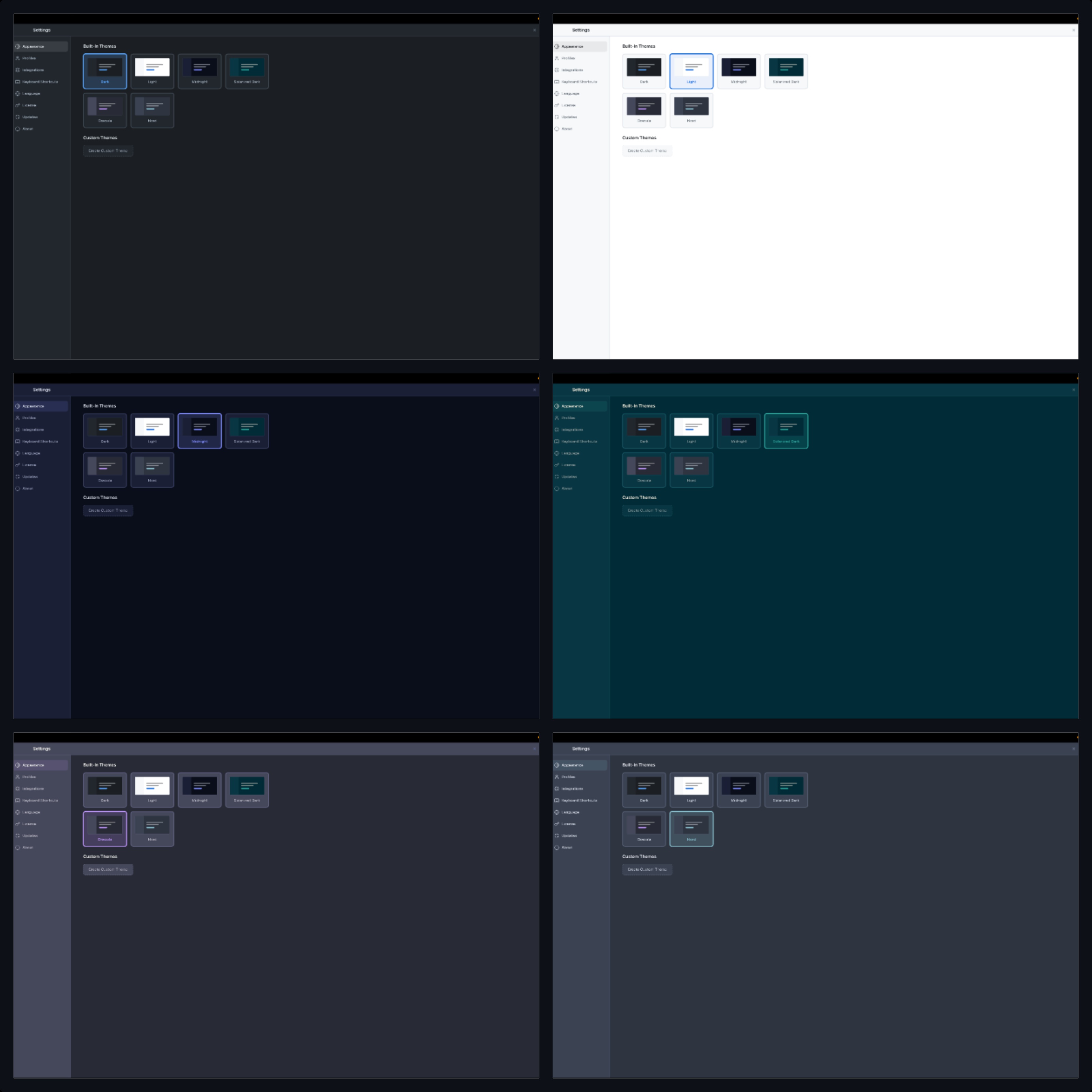This screenshot has height=1092, width=1092.
Task: Close the light-theme Settings window
Action: tap(1073, 30)
